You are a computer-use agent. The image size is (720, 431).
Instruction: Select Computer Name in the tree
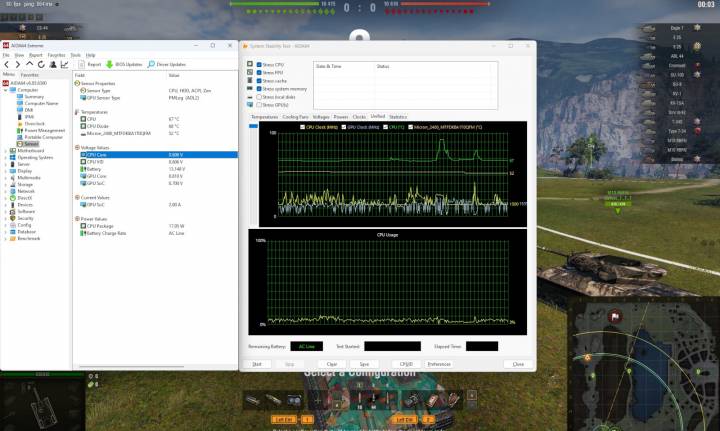coord(37,104)
